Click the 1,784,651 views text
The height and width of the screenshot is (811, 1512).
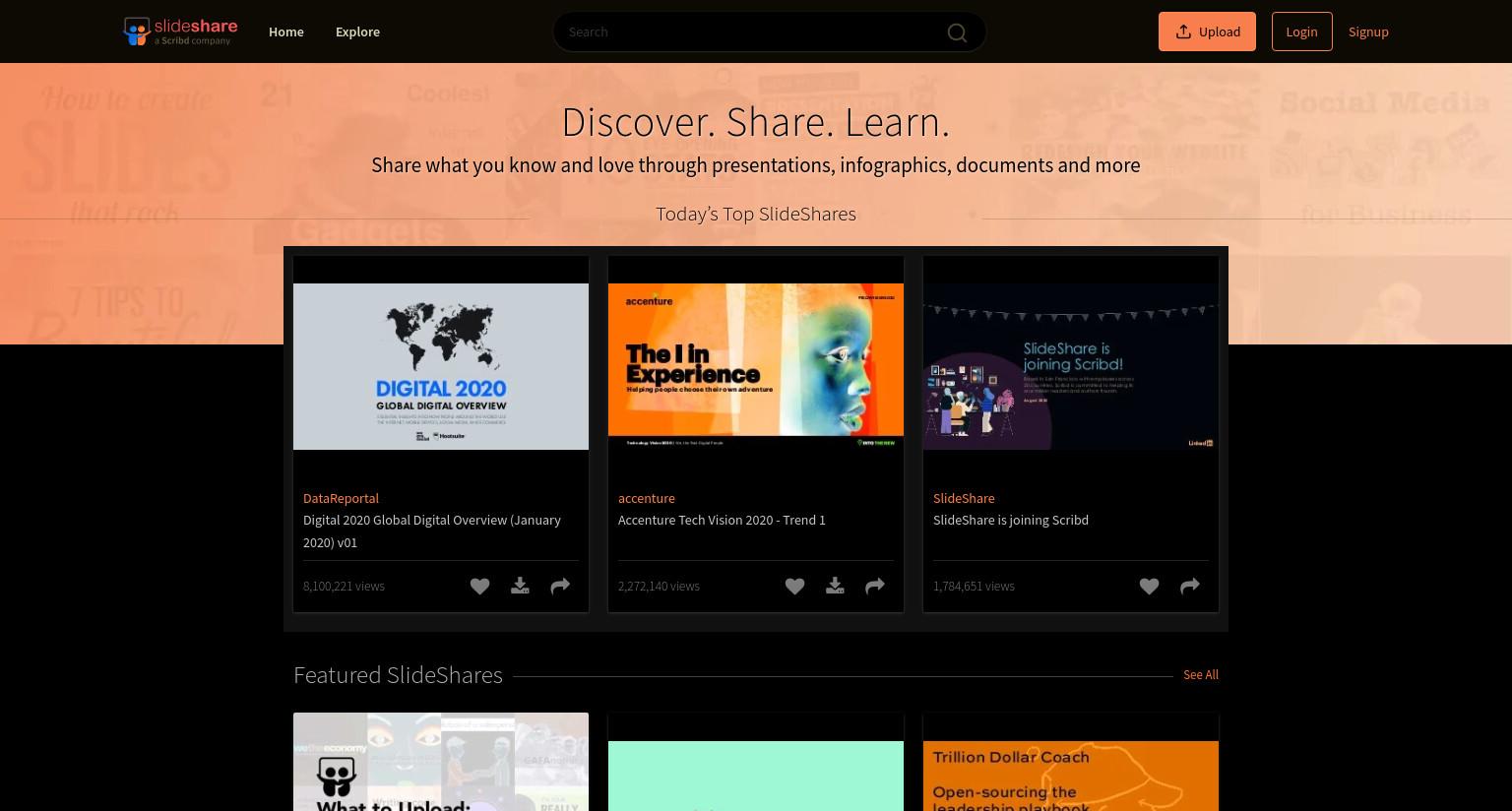click(x=974, y=586)
